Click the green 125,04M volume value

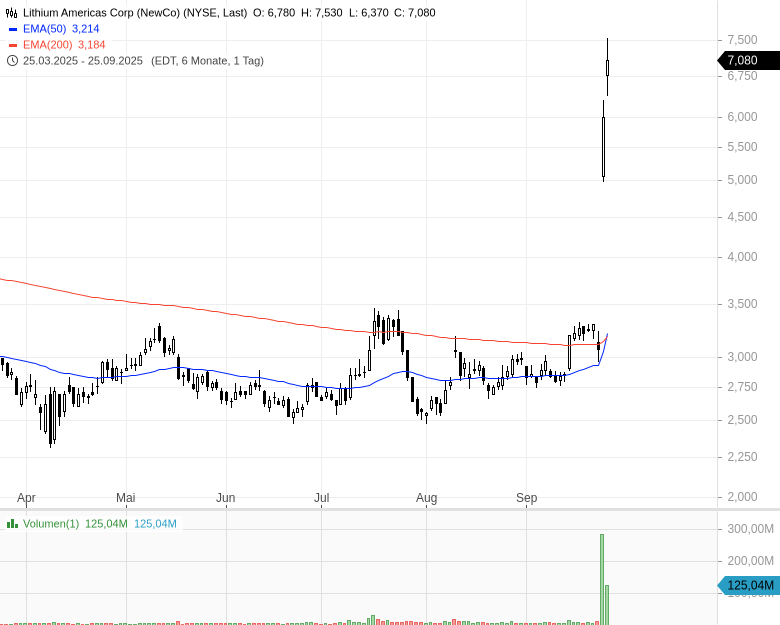coord(106,523)
